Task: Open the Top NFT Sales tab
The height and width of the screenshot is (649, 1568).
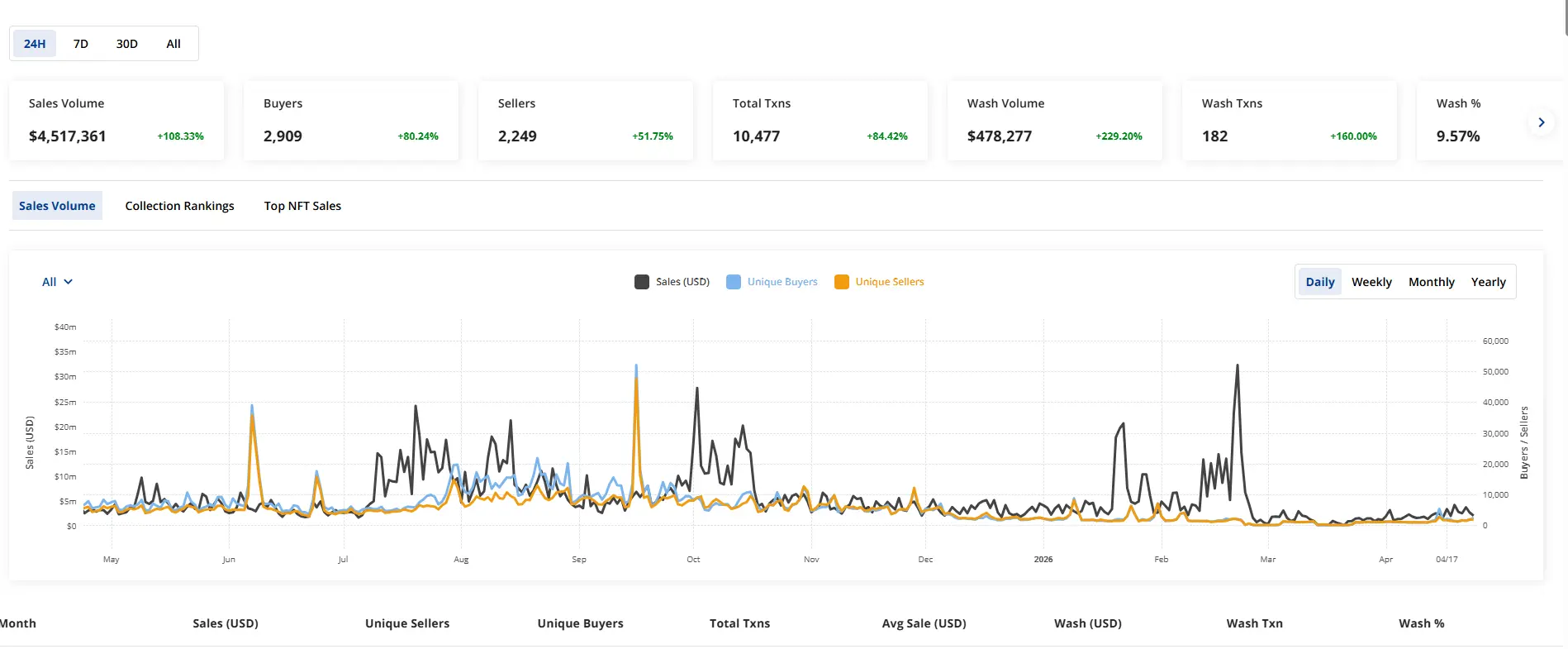Action: (302, 206)
